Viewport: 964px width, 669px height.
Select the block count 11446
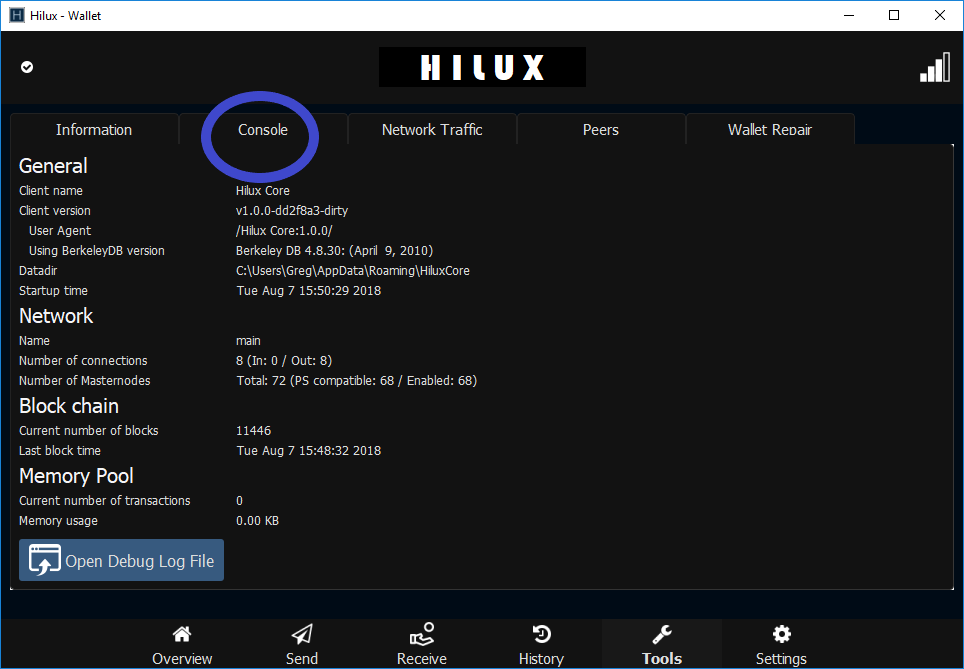coord(253,430)
